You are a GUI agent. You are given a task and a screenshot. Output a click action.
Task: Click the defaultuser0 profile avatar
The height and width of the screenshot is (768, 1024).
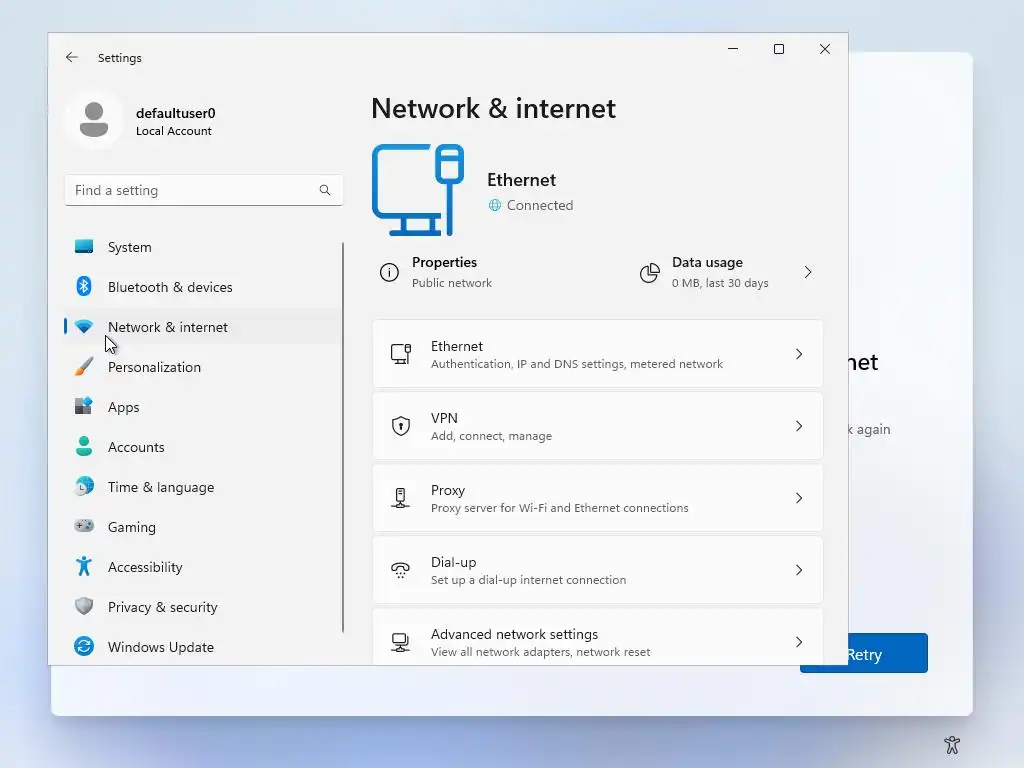click(x=94, y=120)
